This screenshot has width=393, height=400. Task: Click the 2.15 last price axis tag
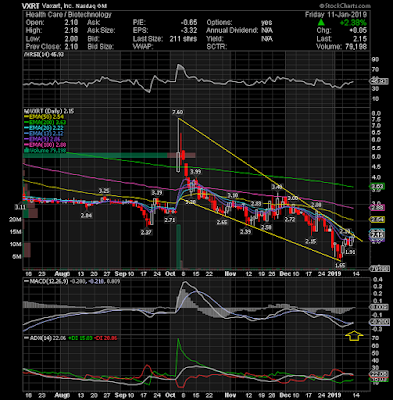[x=378, y=235]
